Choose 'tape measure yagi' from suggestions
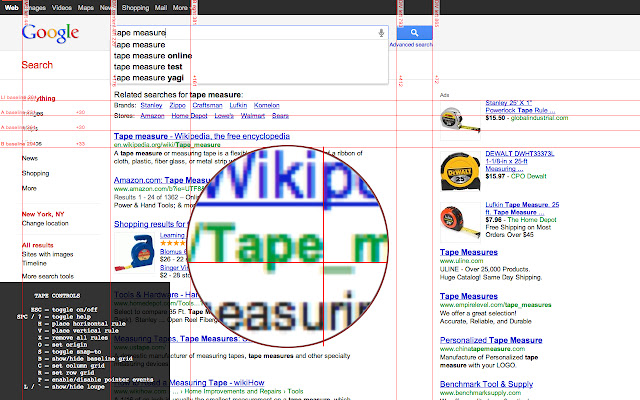The image size is (640, 400). (x=148, y=77)
